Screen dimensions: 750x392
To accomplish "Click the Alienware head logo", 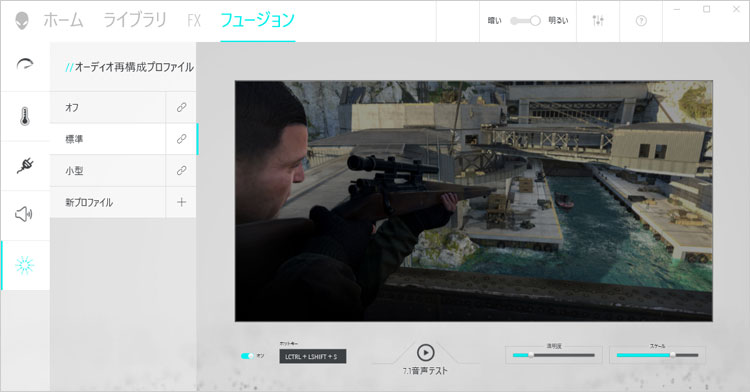I will pos(22,21).
